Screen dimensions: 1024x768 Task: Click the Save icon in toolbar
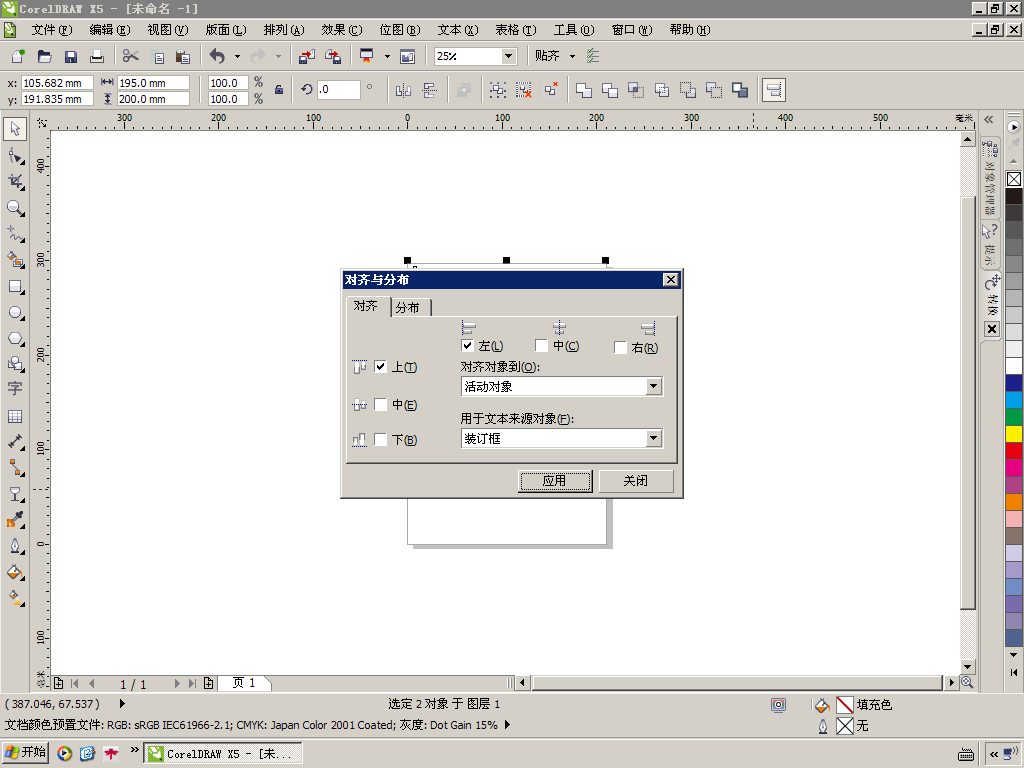click(71, 56)
